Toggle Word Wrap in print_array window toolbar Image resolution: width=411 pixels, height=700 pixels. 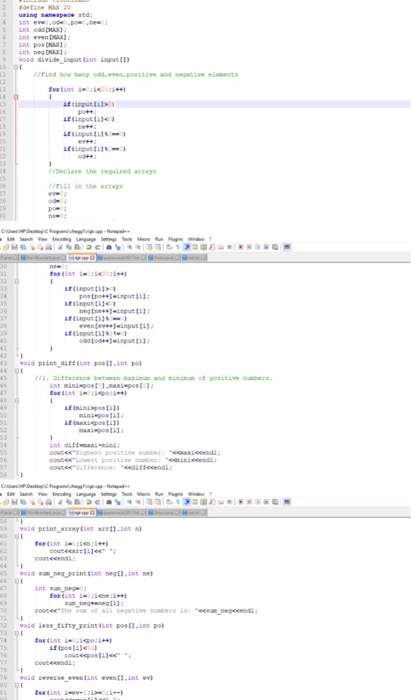pos(169,502)
